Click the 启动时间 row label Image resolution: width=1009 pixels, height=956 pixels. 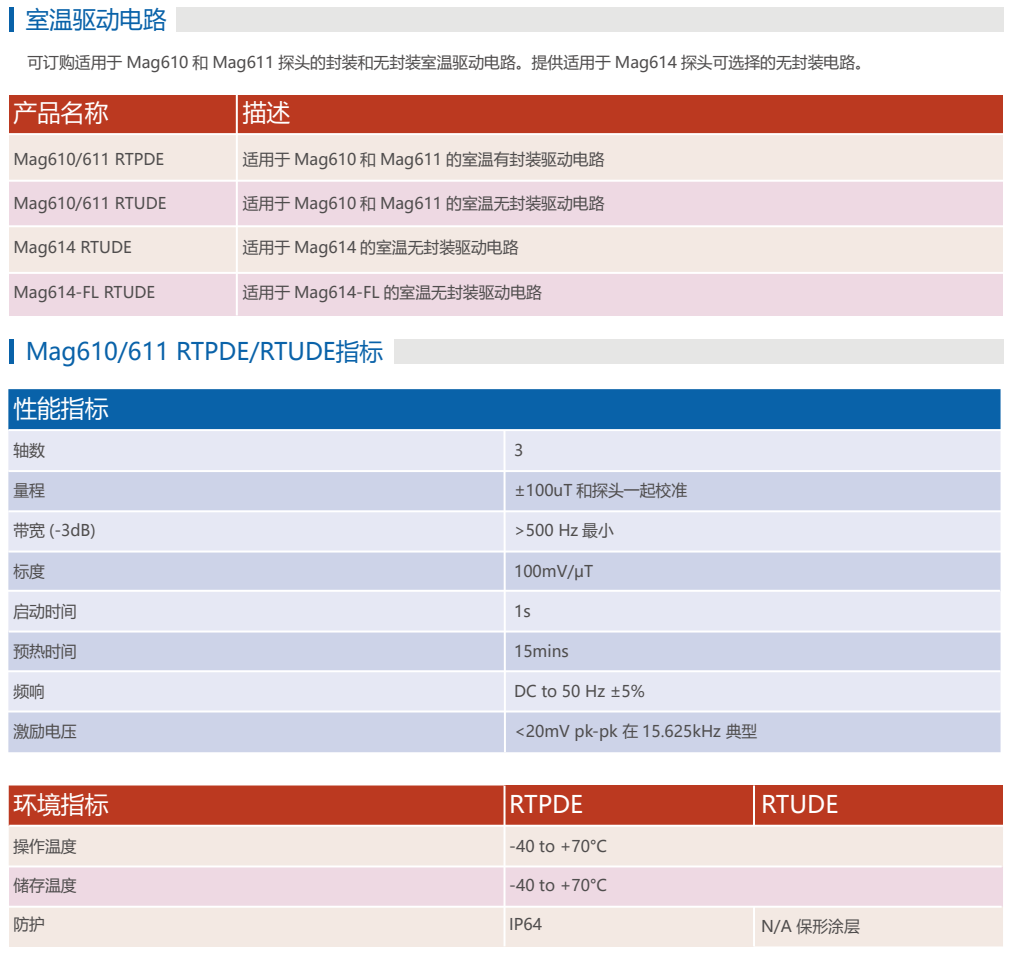pyautogui.click(x=44, y=611)
